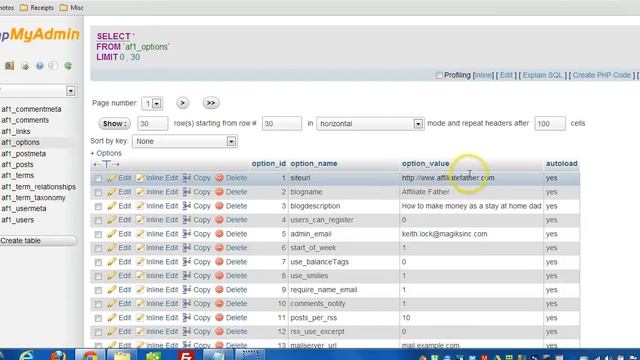
Task: Expand the + Options section
Action: pyautogui.click(x=106, y=153)
